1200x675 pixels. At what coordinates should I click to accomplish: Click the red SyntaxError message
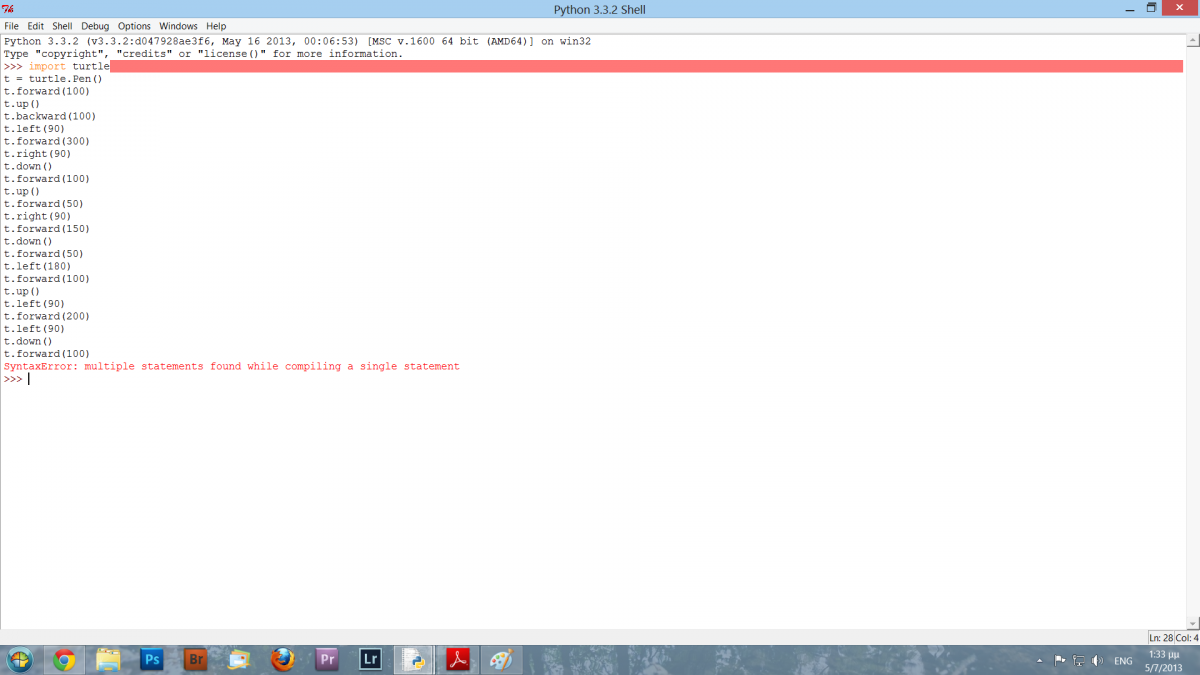coord(231,367)
